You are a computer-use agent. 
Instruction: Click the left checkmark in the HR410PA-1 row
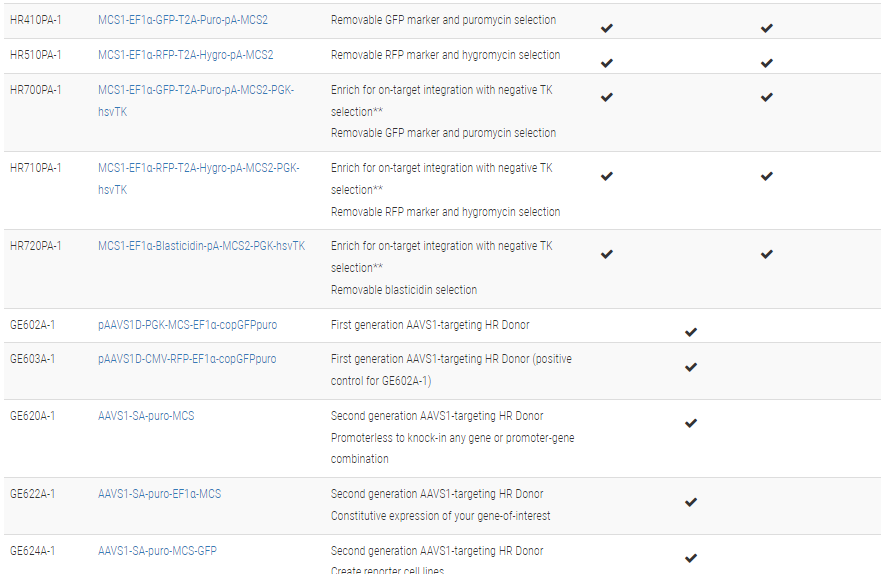(606, 28)
